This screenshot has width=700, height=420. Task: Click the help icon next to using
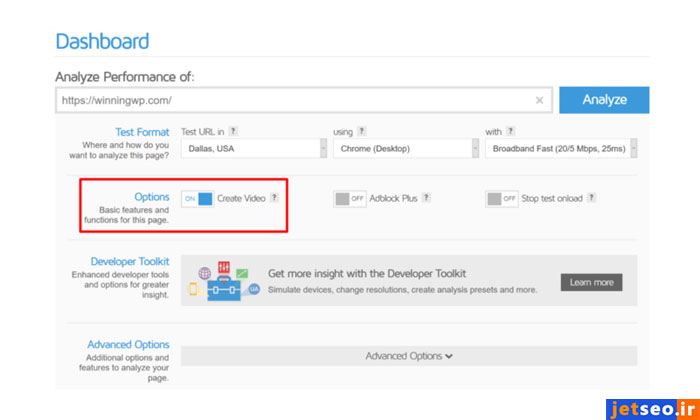tap(362, 131)
